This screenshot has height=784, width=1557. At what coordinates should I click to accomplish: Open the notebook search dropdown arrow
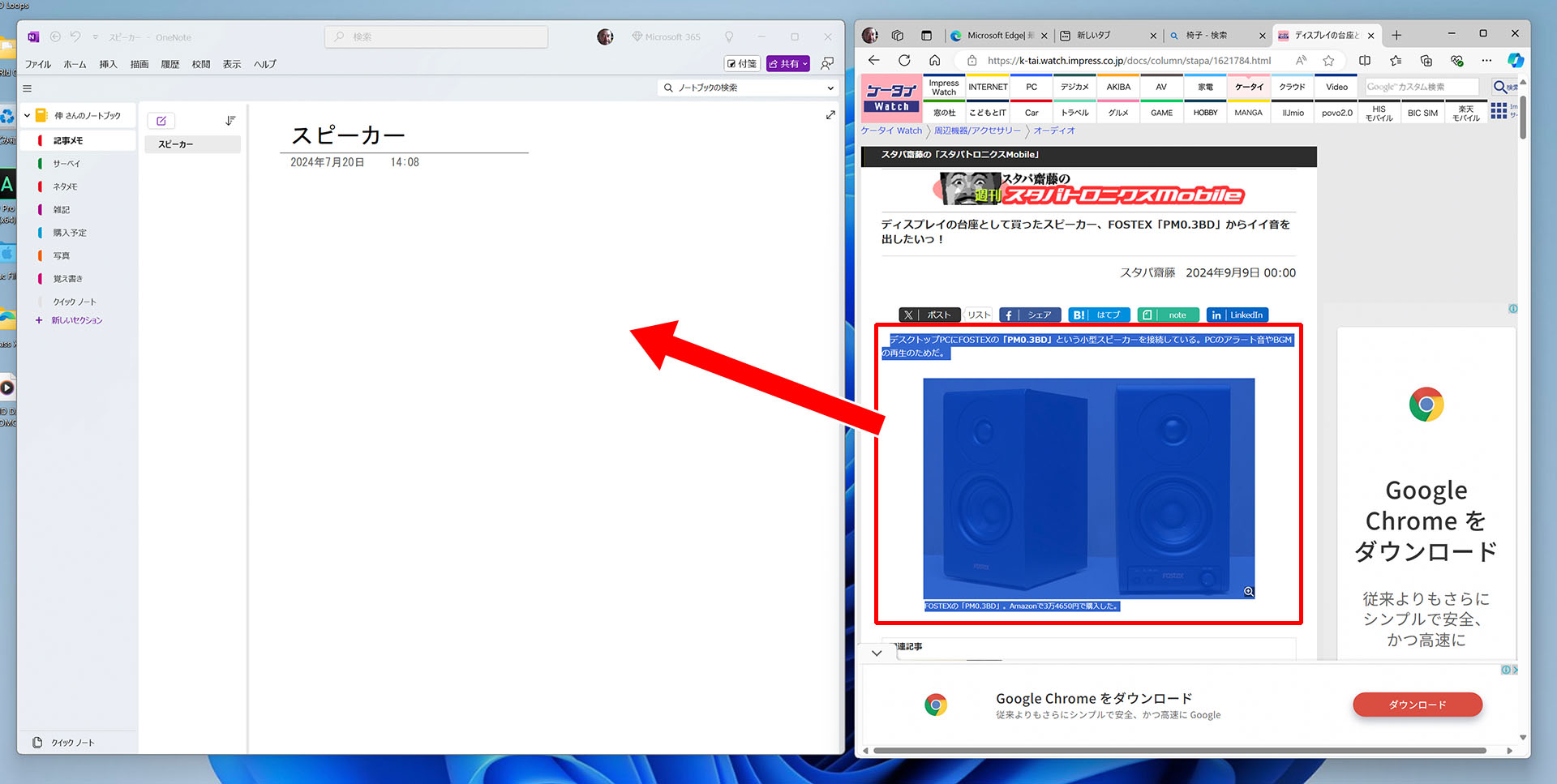point(830,88)
